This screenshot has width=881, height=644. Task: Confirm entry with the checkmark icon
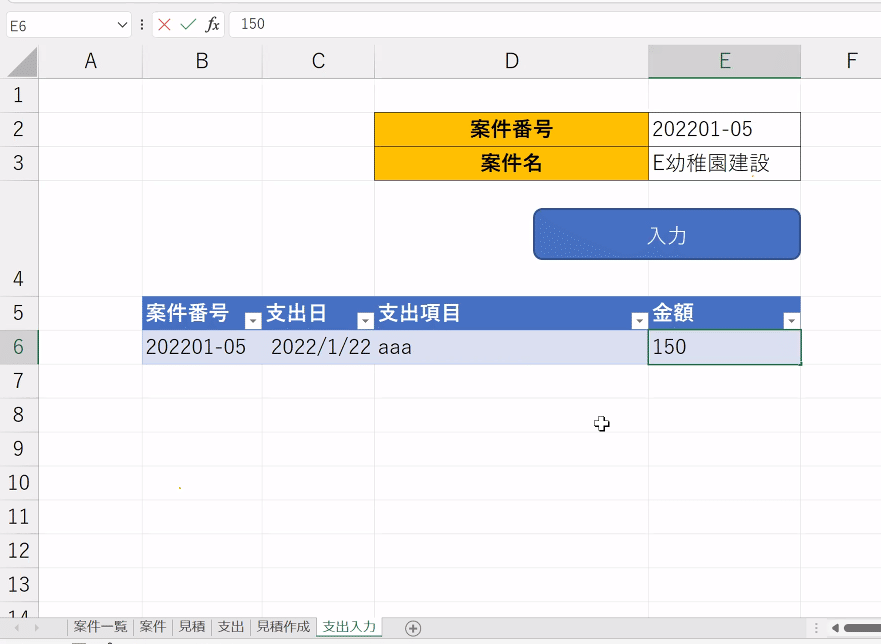coord(188,24)
